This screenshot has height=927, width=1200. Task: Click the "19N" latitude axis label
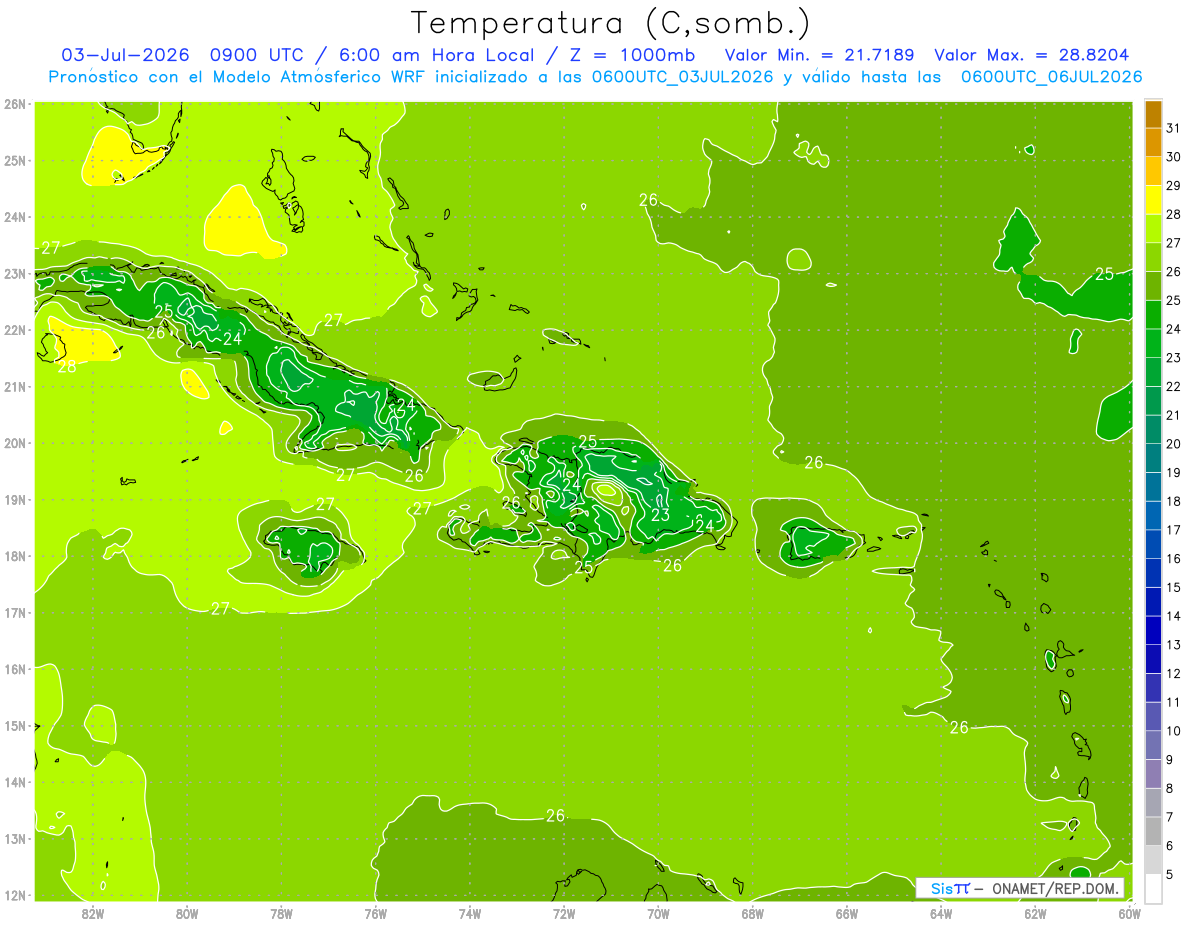15,500
